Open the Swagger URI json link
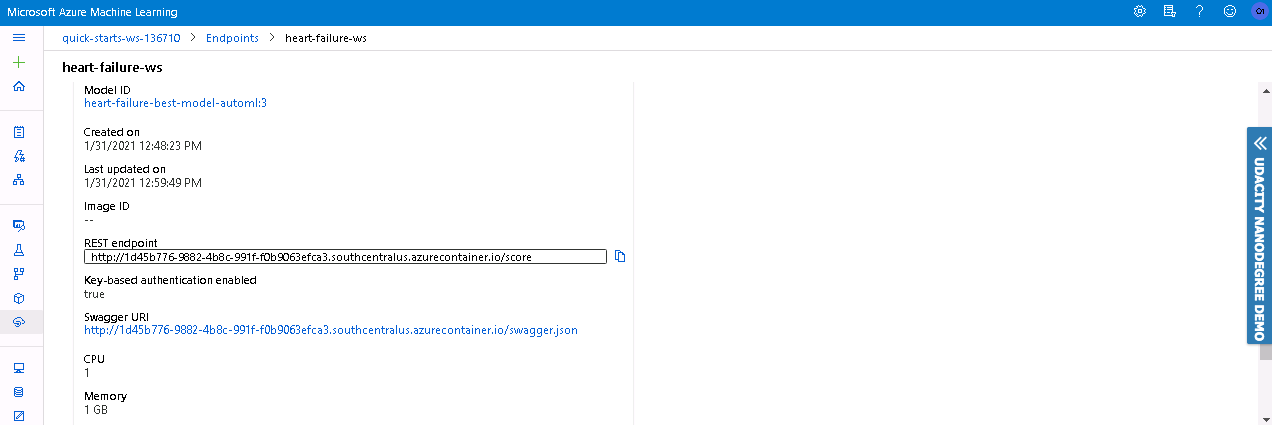 tap(331, 330)
